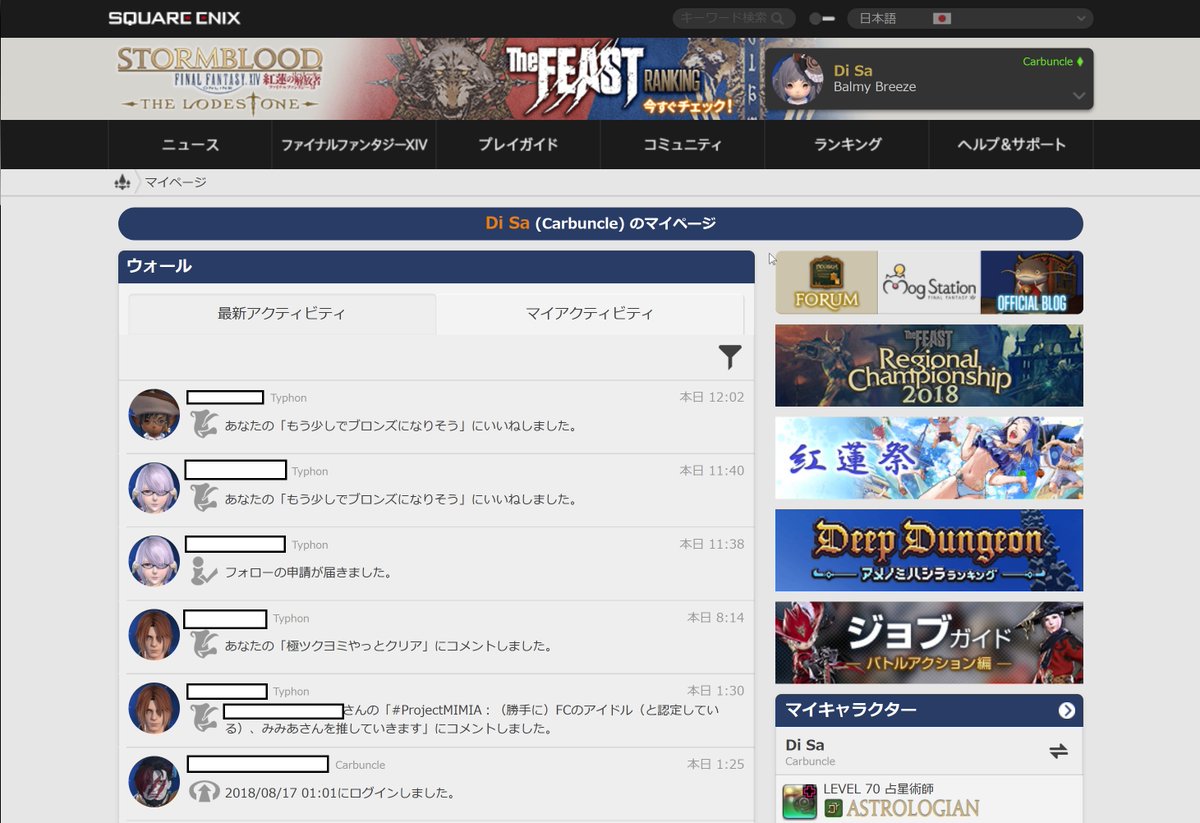1200x823 pixels.
Task: Open the ランキング menu
Action: 847,145
